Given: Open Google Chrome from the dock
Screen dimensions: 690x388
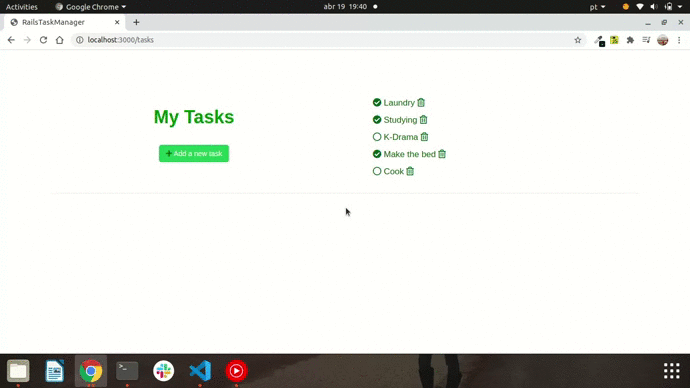Looking at the screenshot, I should pos(91,371).
